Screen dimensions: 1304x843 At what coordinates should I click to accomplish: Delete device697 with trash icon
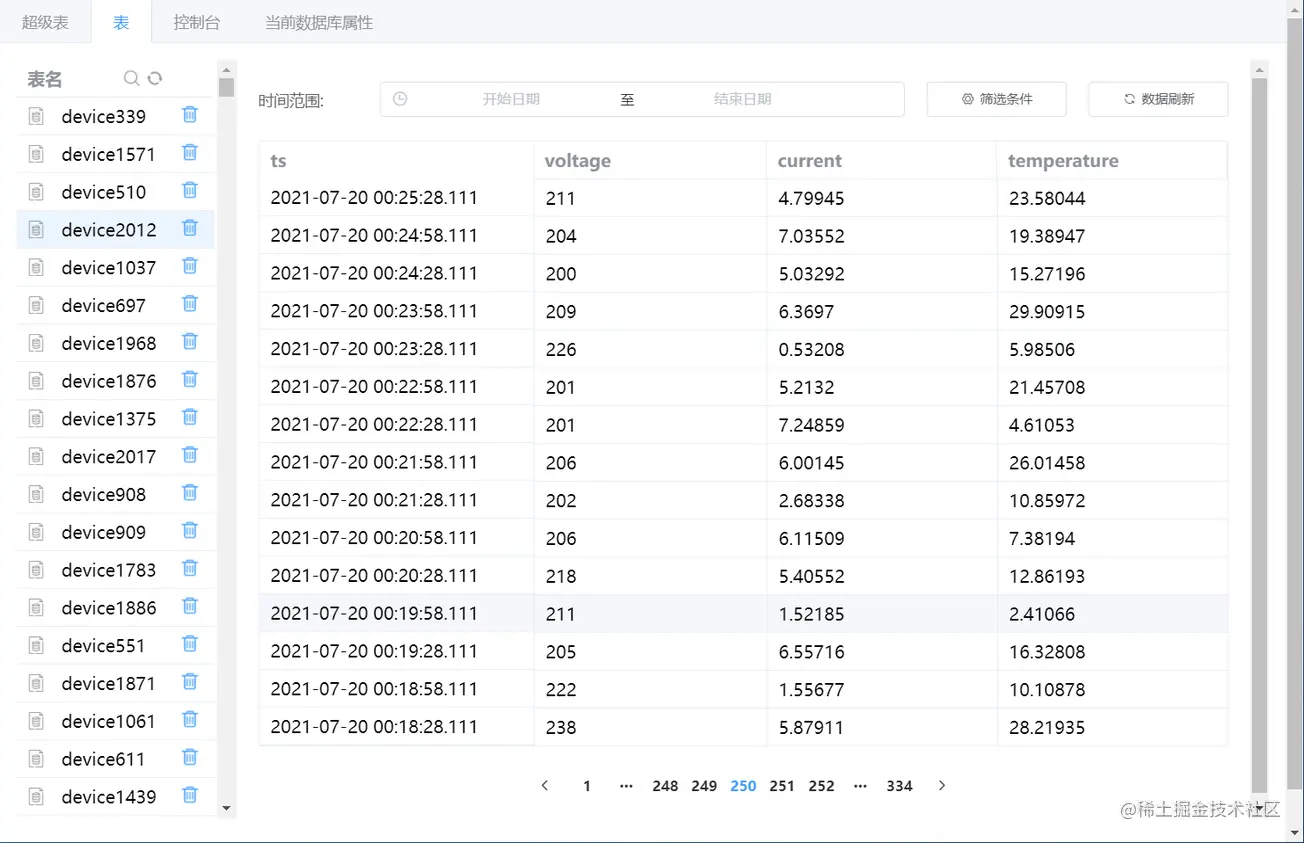coord(190,304)
